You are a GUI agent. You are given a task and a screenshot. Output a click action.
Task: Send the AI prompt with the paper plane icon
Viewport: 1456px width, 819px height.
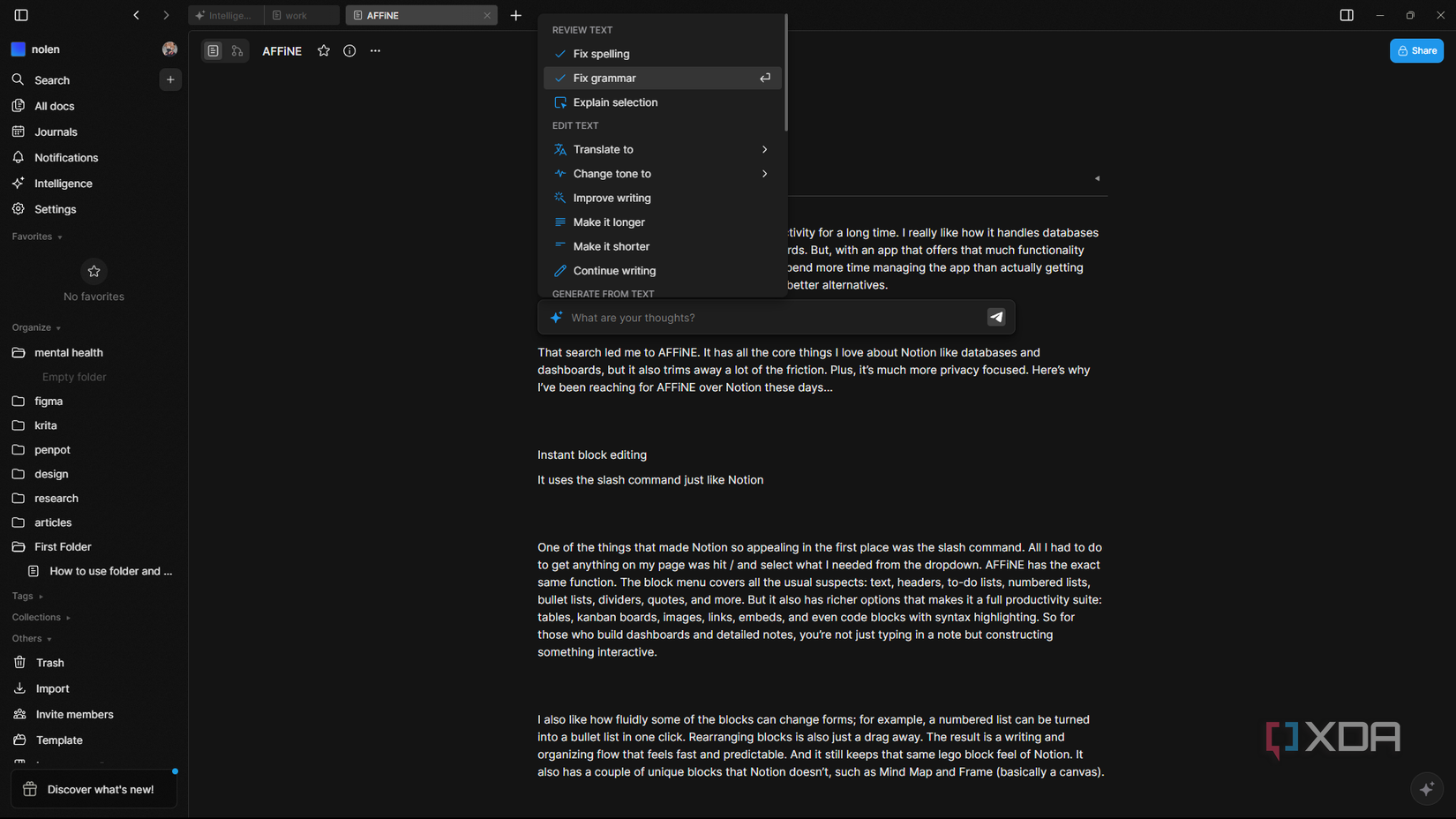(996, 317)
